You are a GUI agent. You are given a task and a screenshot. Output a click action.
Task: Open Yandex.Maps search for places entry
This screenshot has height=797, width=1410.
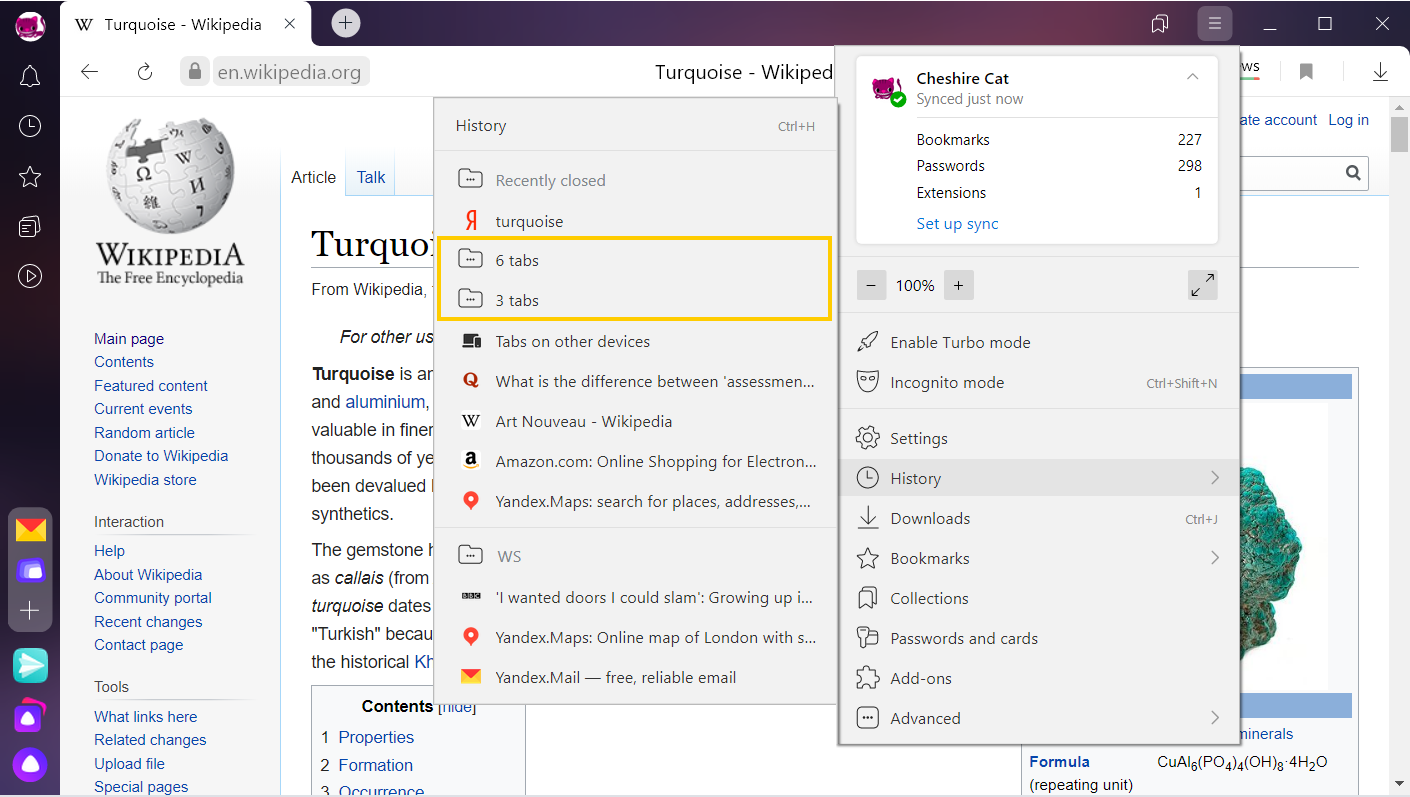634,501
